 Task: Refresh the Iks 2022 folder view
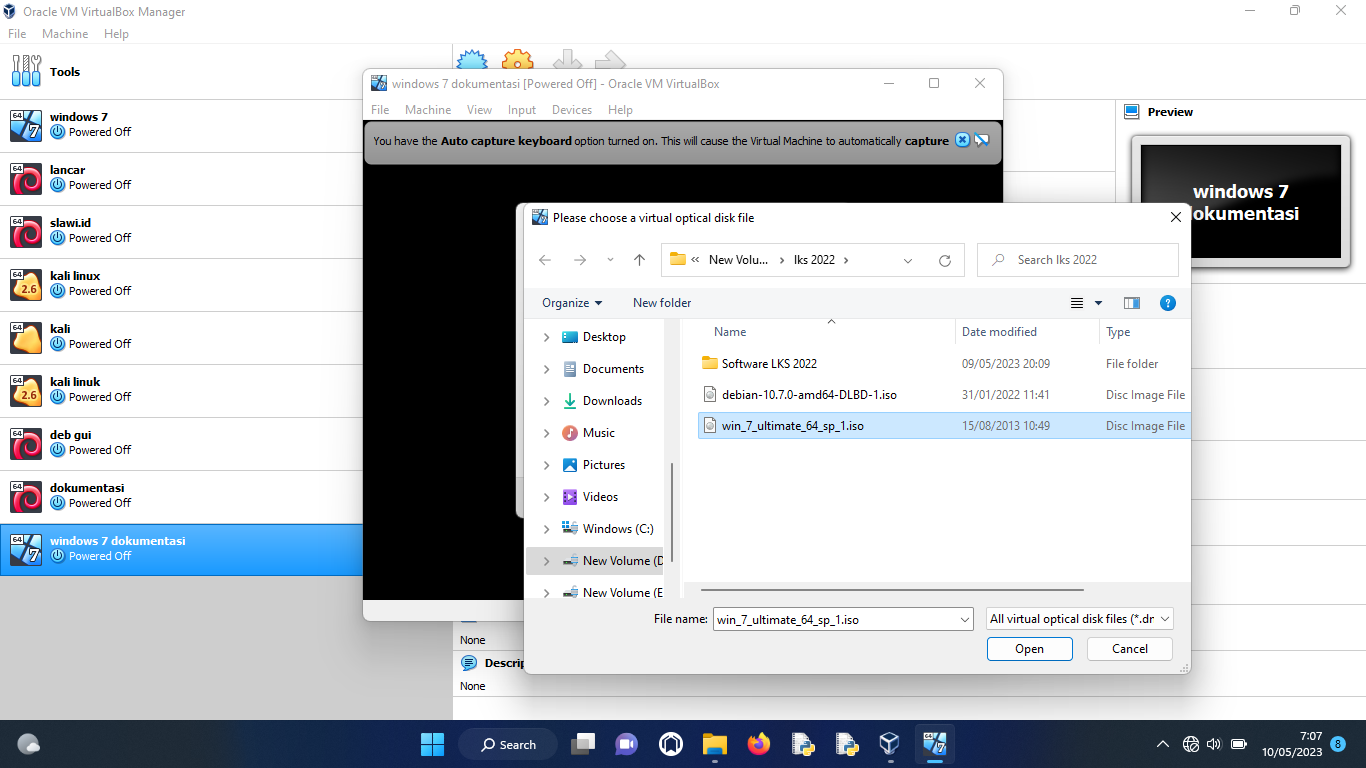point(944,260)
